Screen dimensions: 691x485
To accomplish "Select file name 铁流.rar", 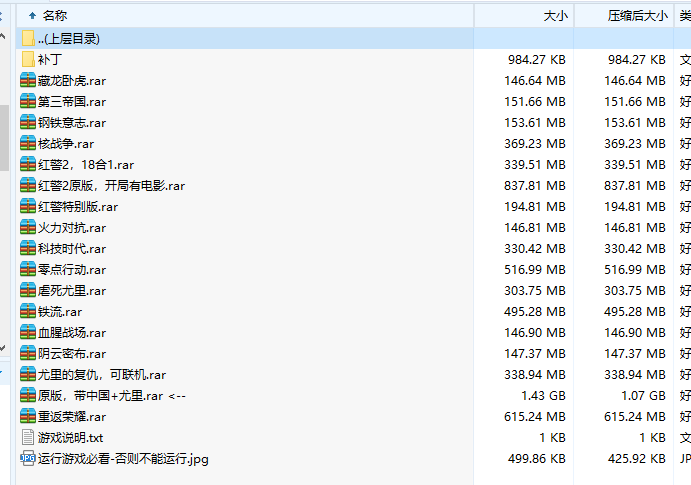I will point(60,312).
